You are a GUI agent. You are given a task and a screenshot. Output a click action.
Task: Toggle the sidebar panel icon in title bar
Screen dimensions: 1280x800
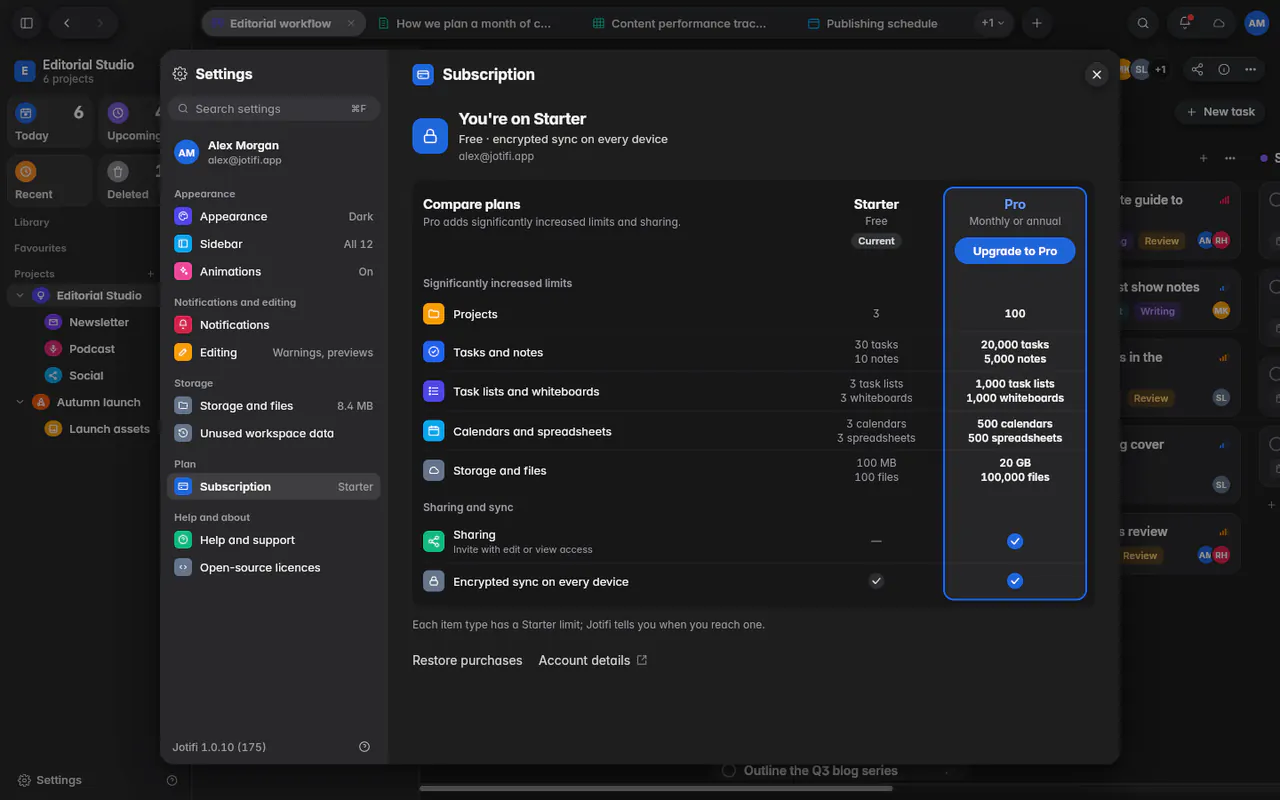[x=27, y=23]
